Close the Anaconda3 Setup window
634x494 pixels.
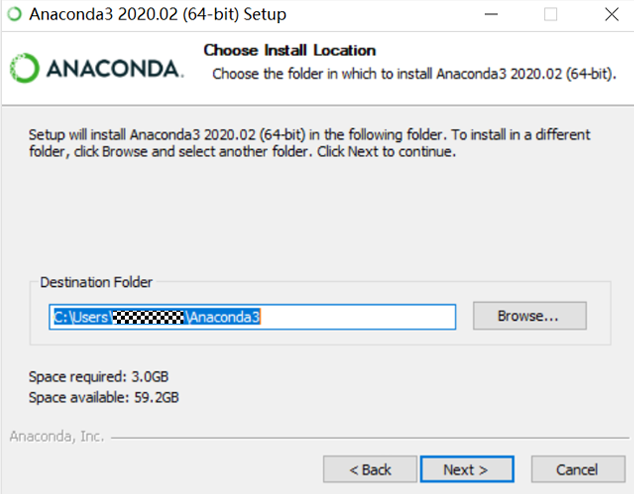pyautogui.click(x=610, y=15)
